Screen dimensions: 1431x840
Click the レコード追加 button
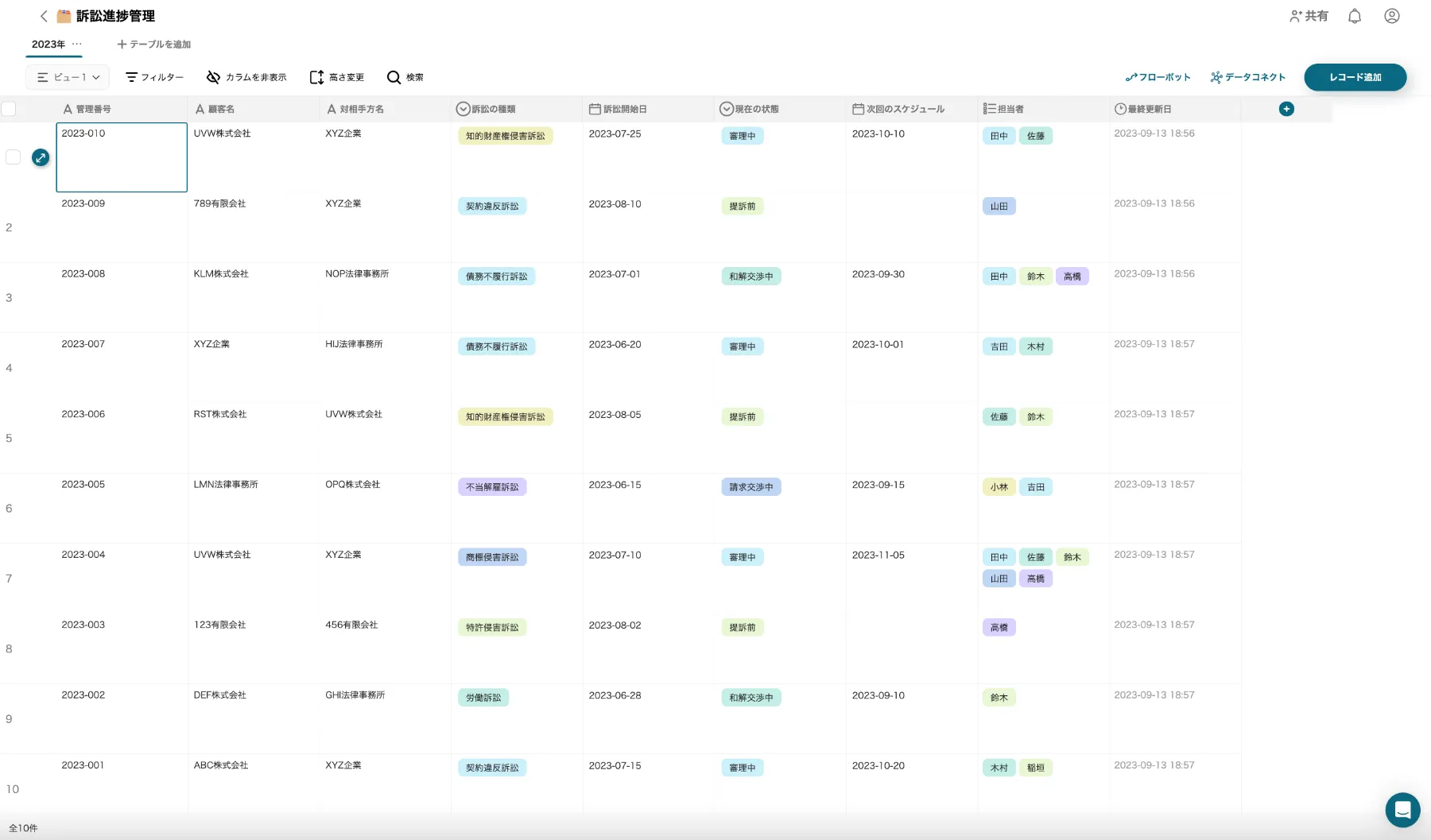click(1355, 77)
